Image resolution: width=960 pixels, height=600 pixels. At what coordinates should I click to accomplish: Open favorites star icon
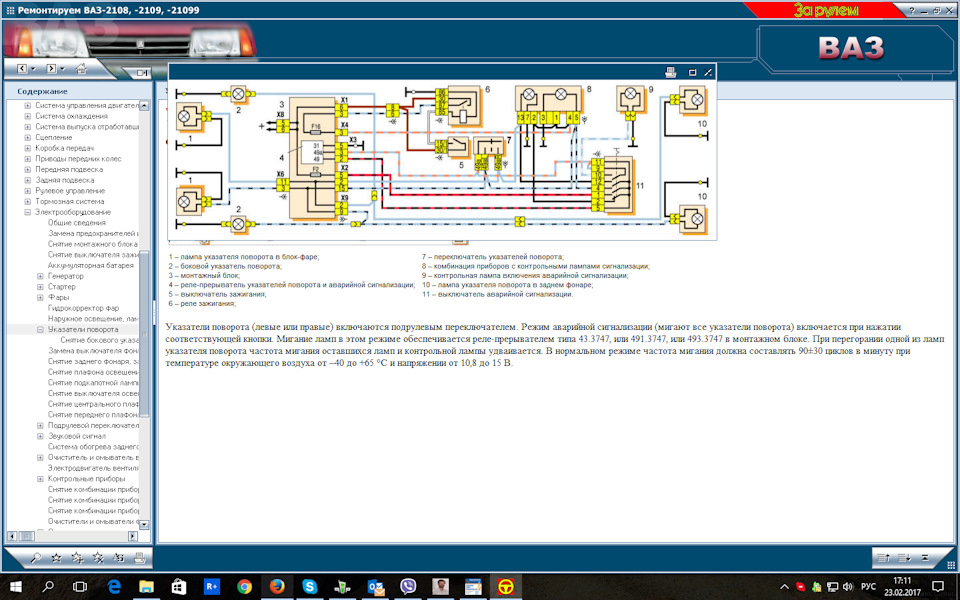[56, 558]
